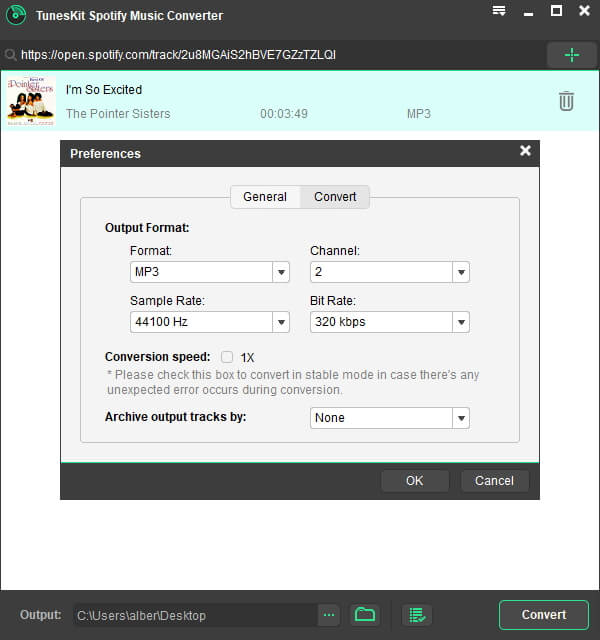Enable the 1X conversion speed checkbox
The height and width of the screenshot is (640, 600).
(x=227, y=357)
